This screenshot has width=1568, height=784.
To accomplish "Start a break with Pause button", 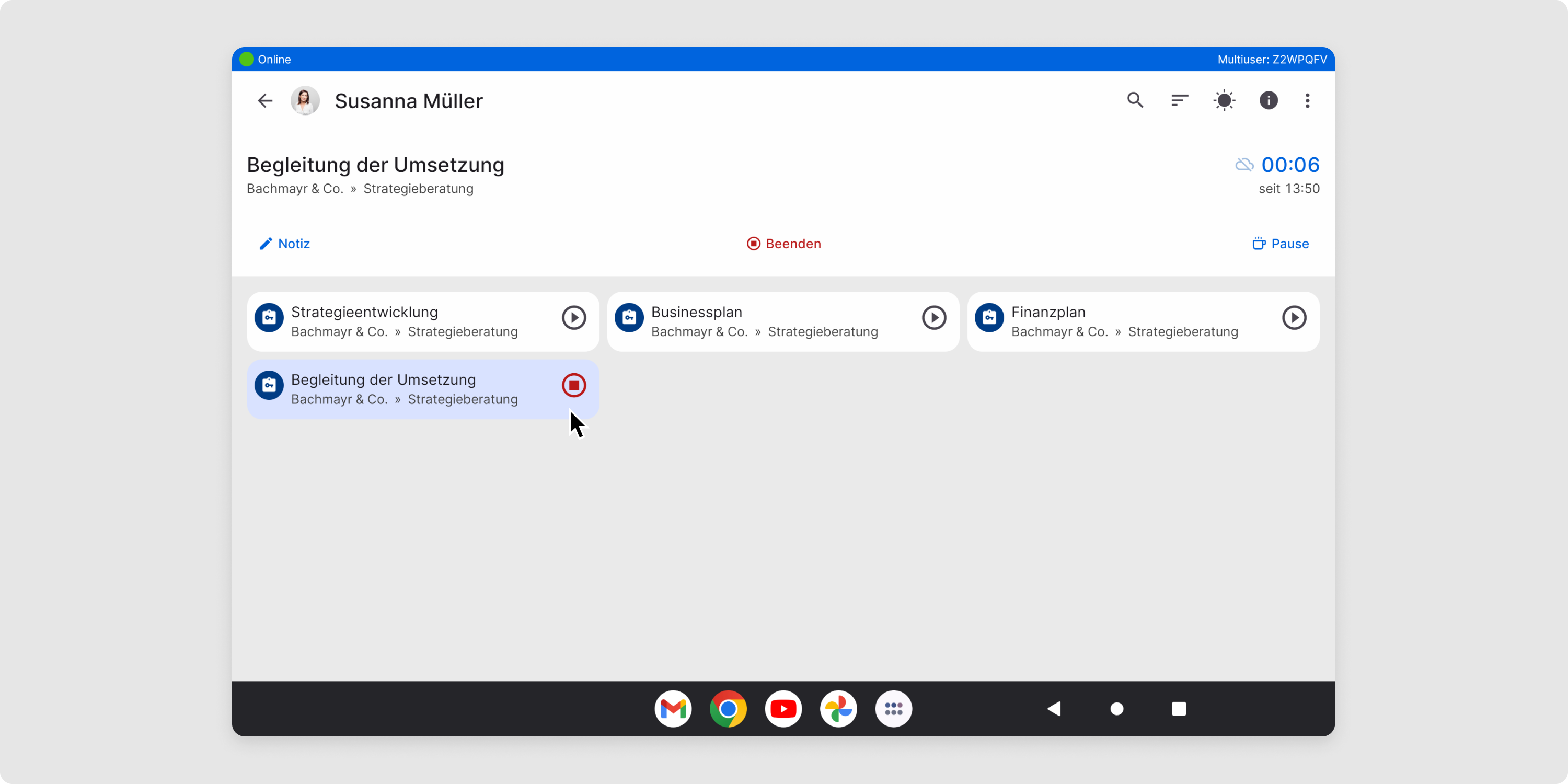I will [x=1281, y=244].
